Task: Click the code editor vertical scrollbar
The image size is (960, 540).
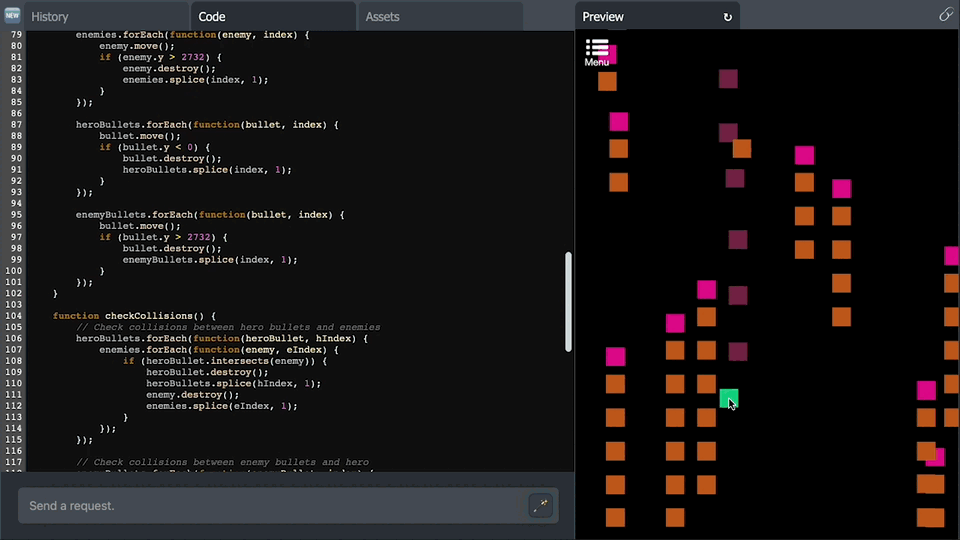Action: click(568, 301)
